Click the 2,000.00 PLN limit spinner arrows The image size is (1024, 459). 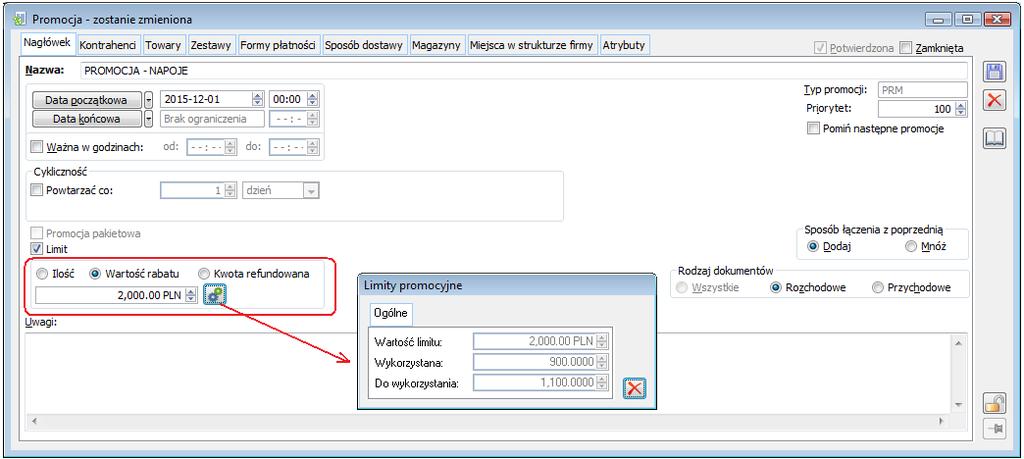(191, 296)
